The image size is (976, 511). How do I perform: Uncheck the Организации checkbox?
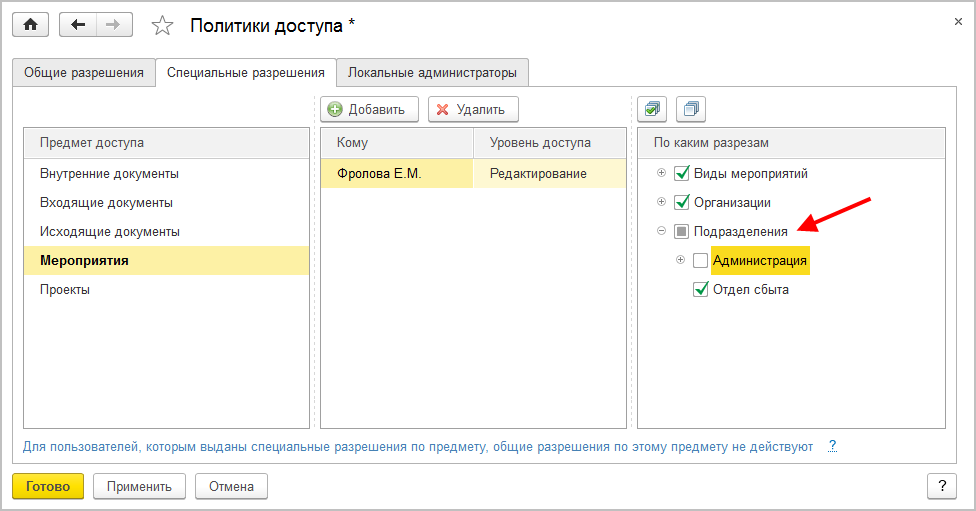click(683, 203)
